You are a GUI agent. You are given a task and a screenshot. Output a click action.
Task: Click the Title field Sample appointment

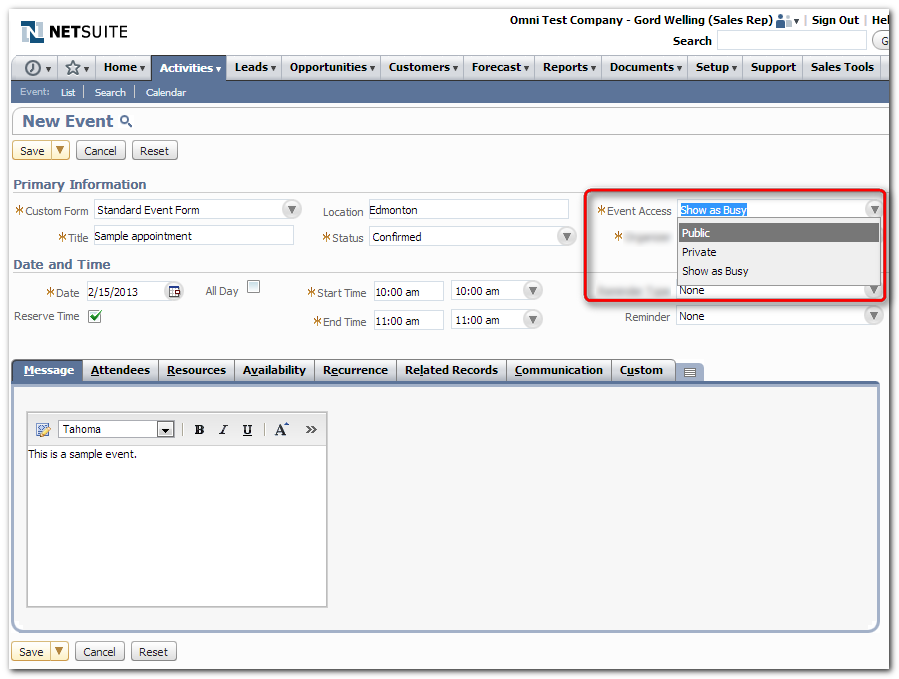tap(194, 236)
